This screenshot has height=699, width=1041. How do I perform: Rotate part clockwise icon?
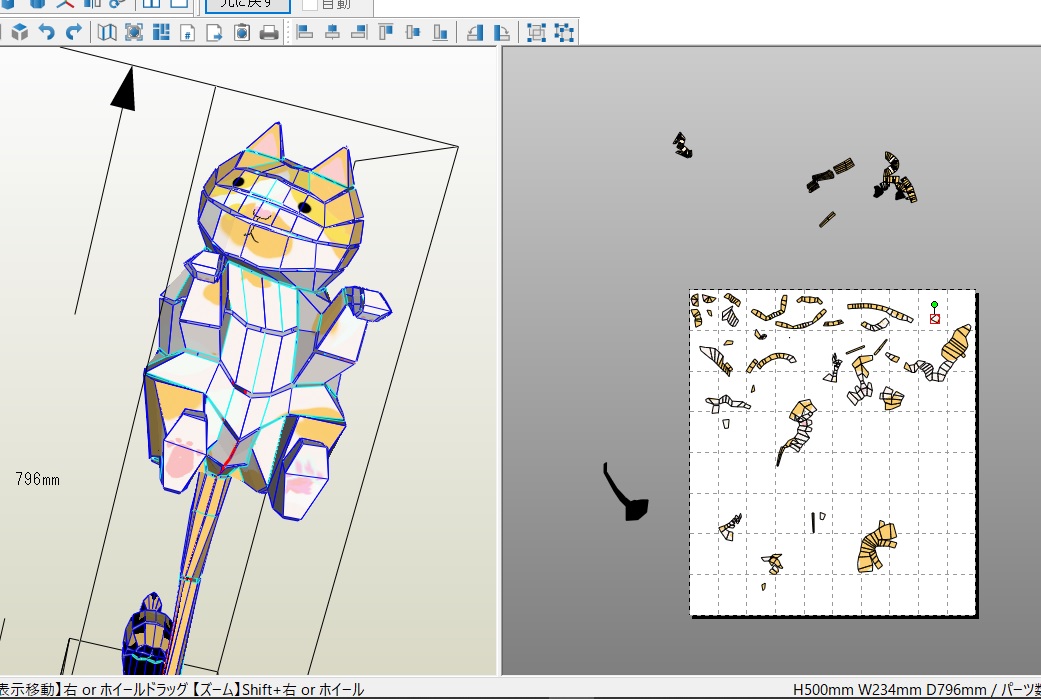502,32
